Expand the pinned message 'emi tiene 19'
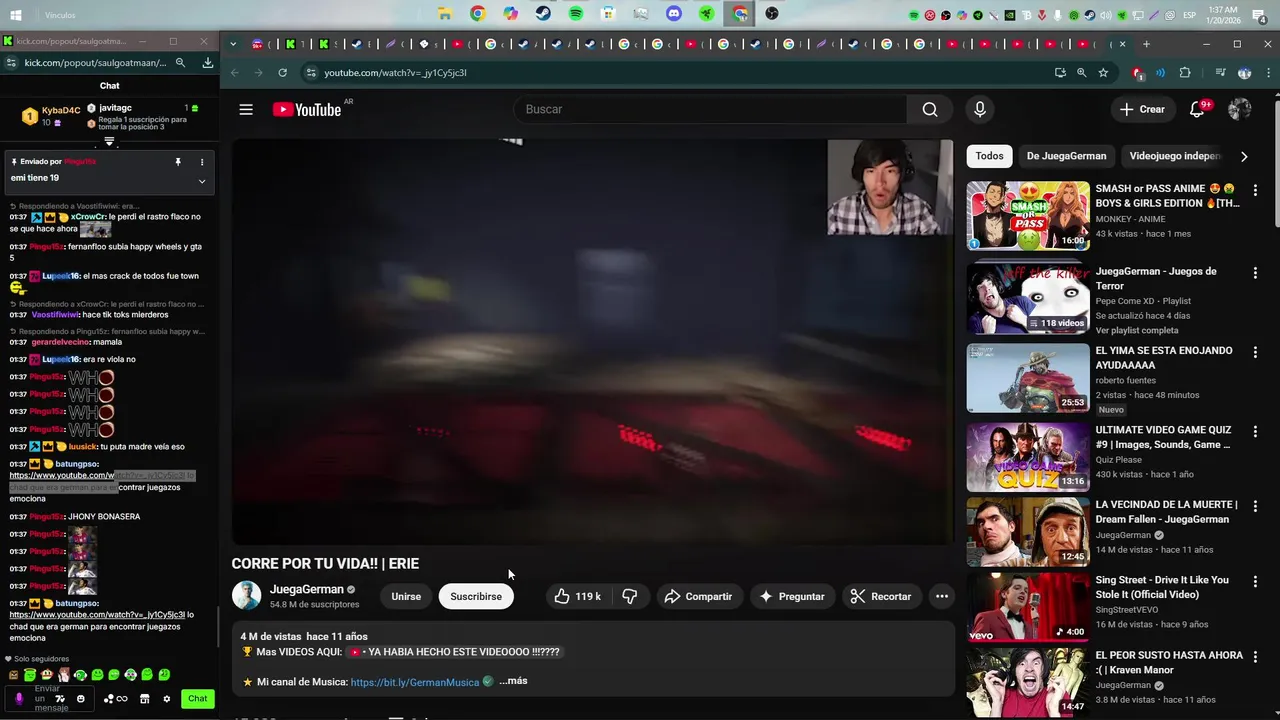Screen dimensions: 1280x720 point(202,181)
